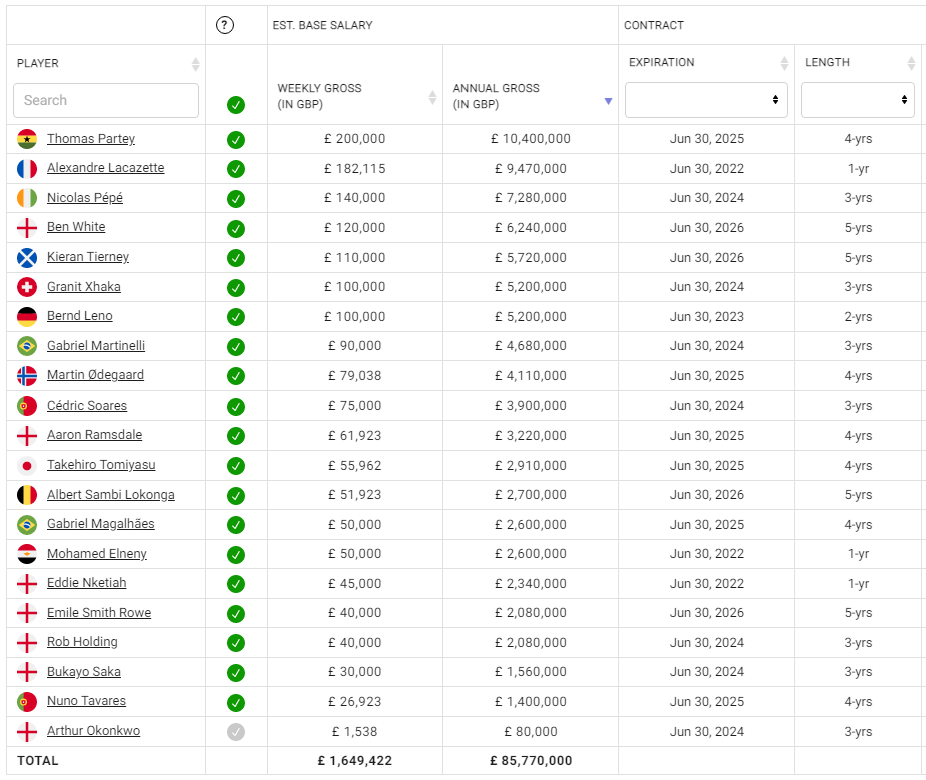
Task: Click the Eddie Nketiah player link
Action: 86,582
